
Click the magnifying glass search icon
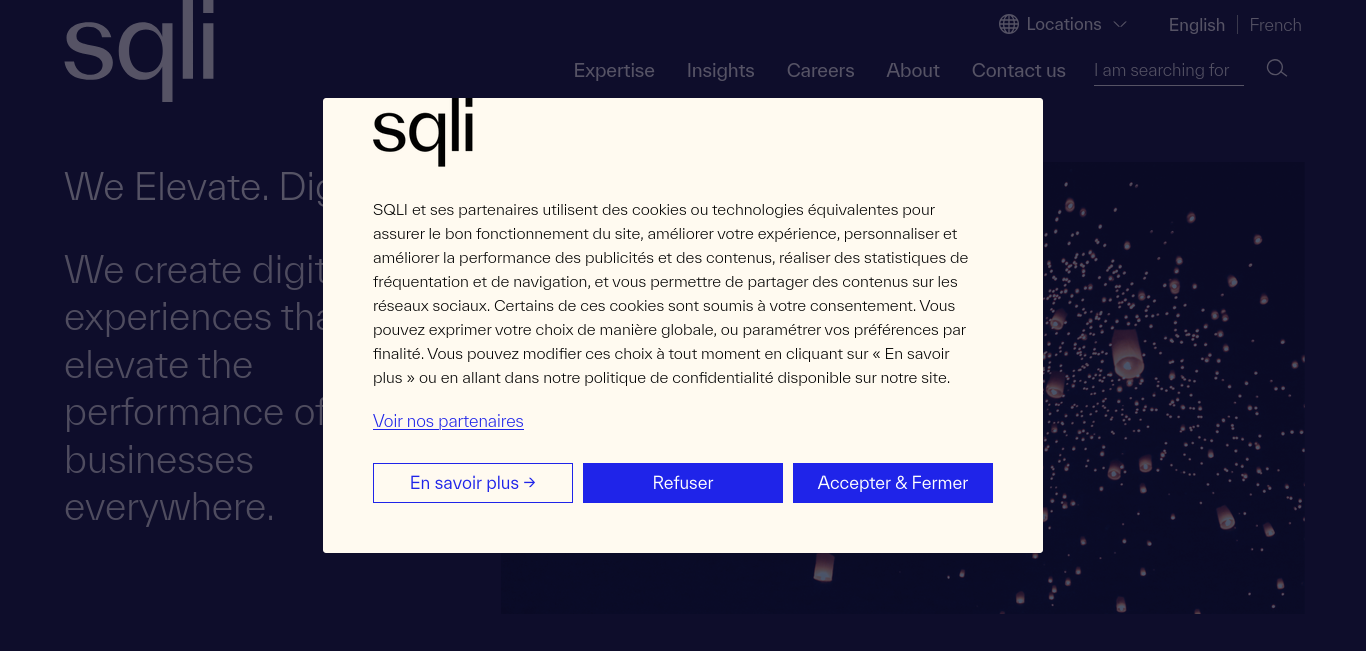pos(1276,69)
